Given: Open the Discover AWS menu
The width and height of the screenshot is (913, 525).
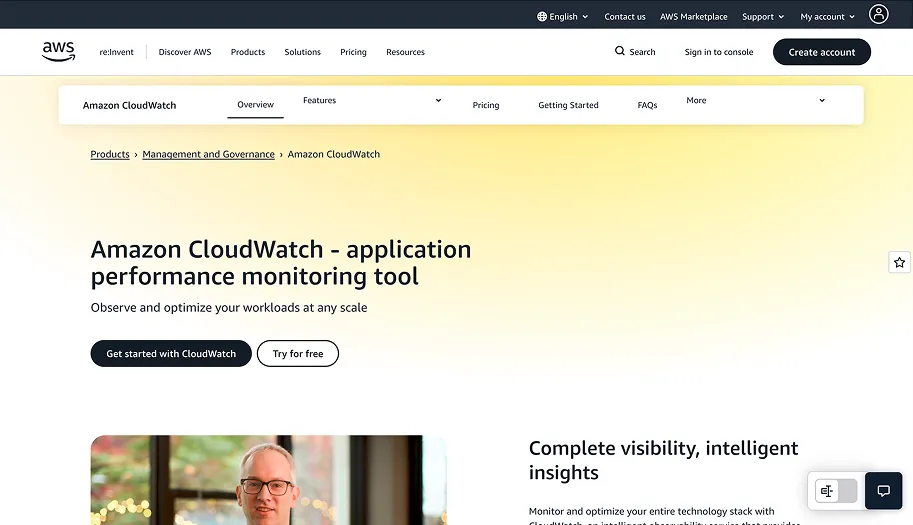Looking at the screenshot, I should tap(185, 52).
